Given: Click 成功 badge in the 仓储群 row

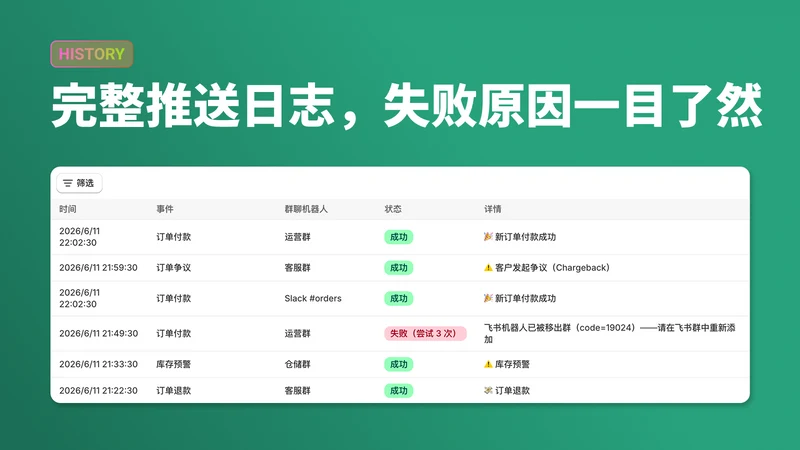Looking at the screenshot, I should [398, 364].
